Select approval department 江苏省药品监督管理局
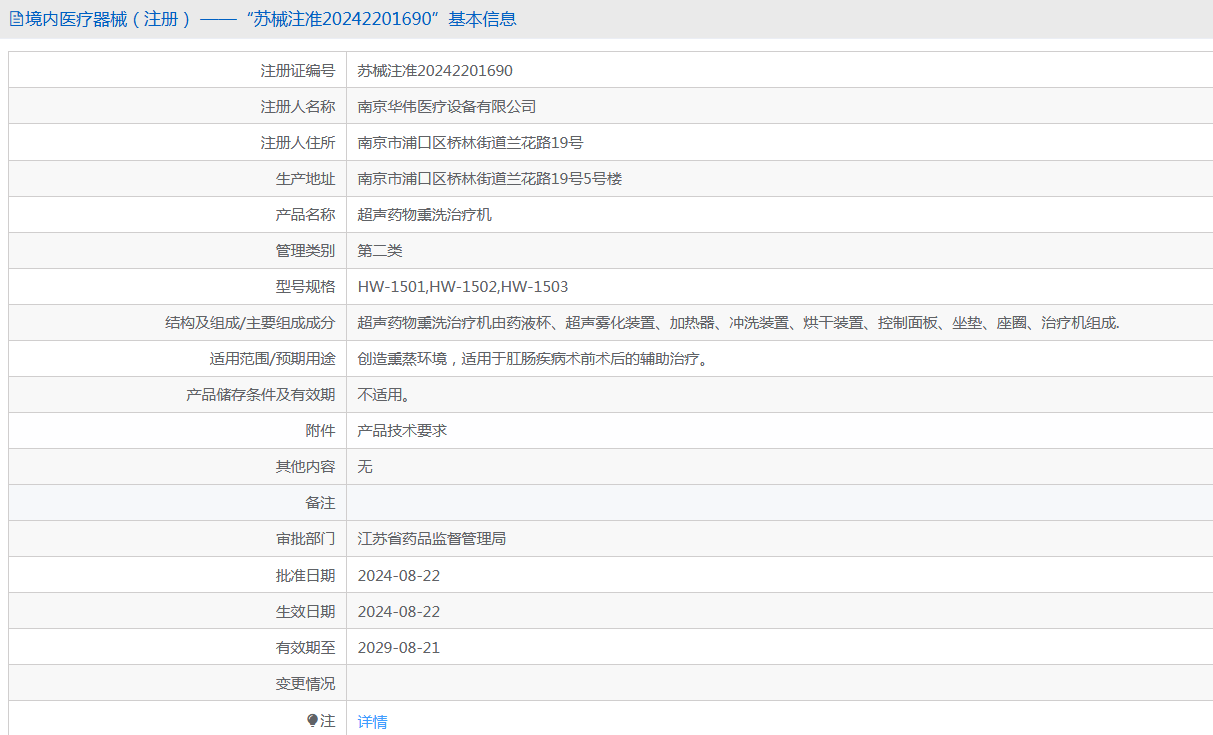Screen dimensions: 1213x735 click(432, 539)
